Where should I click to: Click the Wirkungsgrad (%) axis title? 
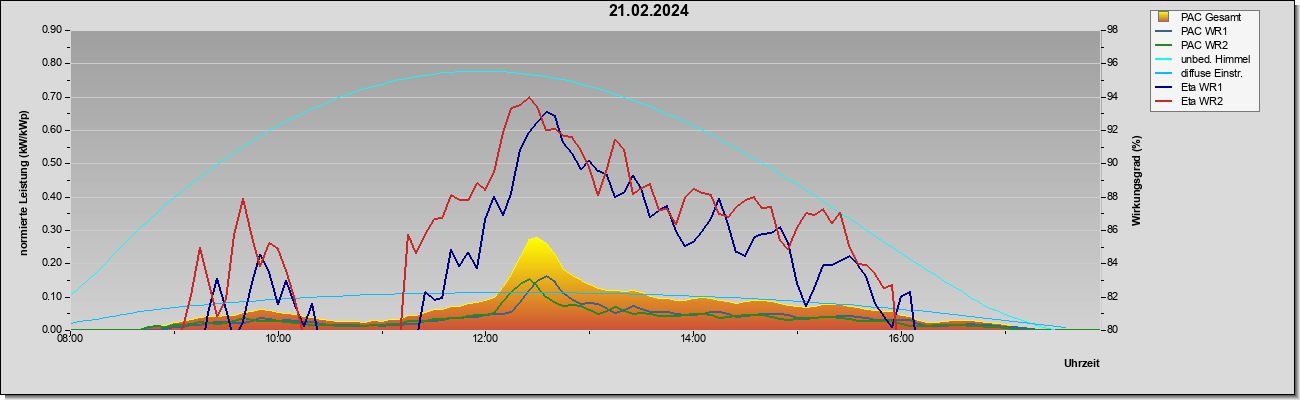pos(1136,180)
